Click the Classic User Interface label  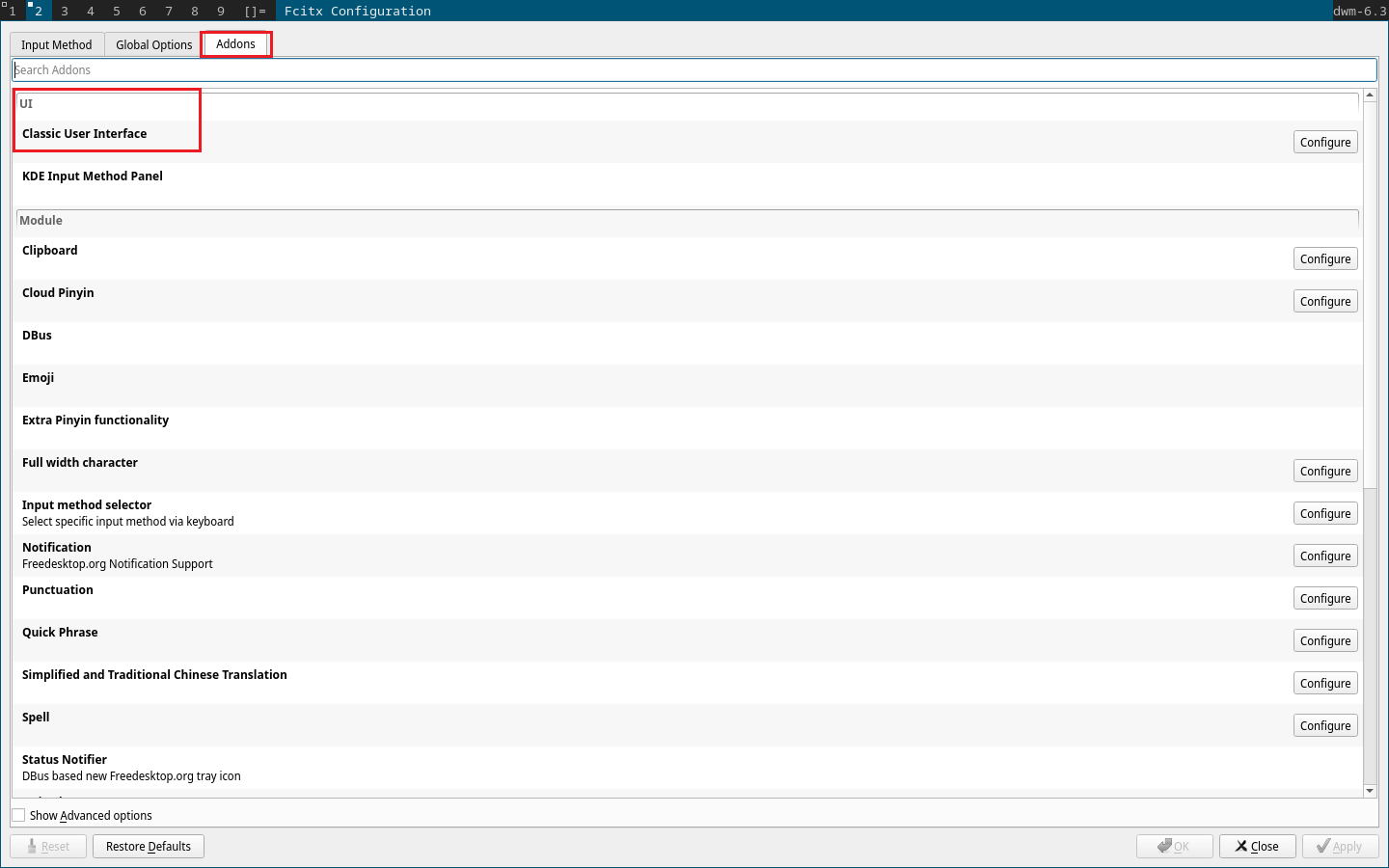click(x=85, y=134)
